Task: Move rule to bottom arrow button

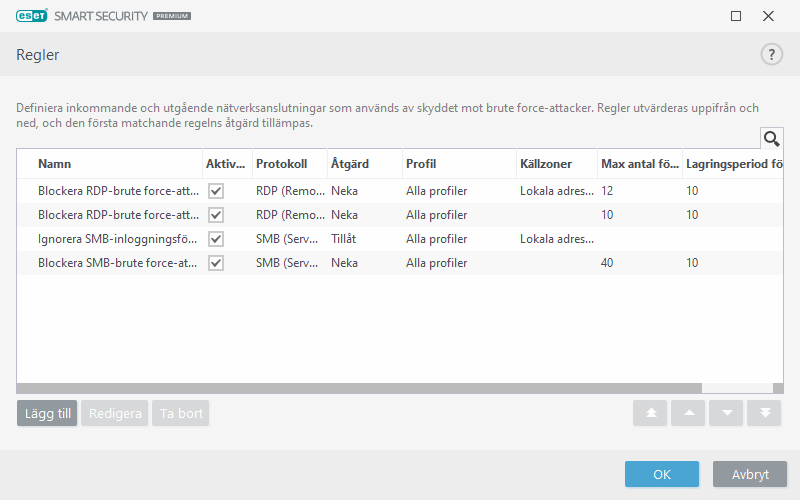Action: pyautogui.click(x=764, y=414)
